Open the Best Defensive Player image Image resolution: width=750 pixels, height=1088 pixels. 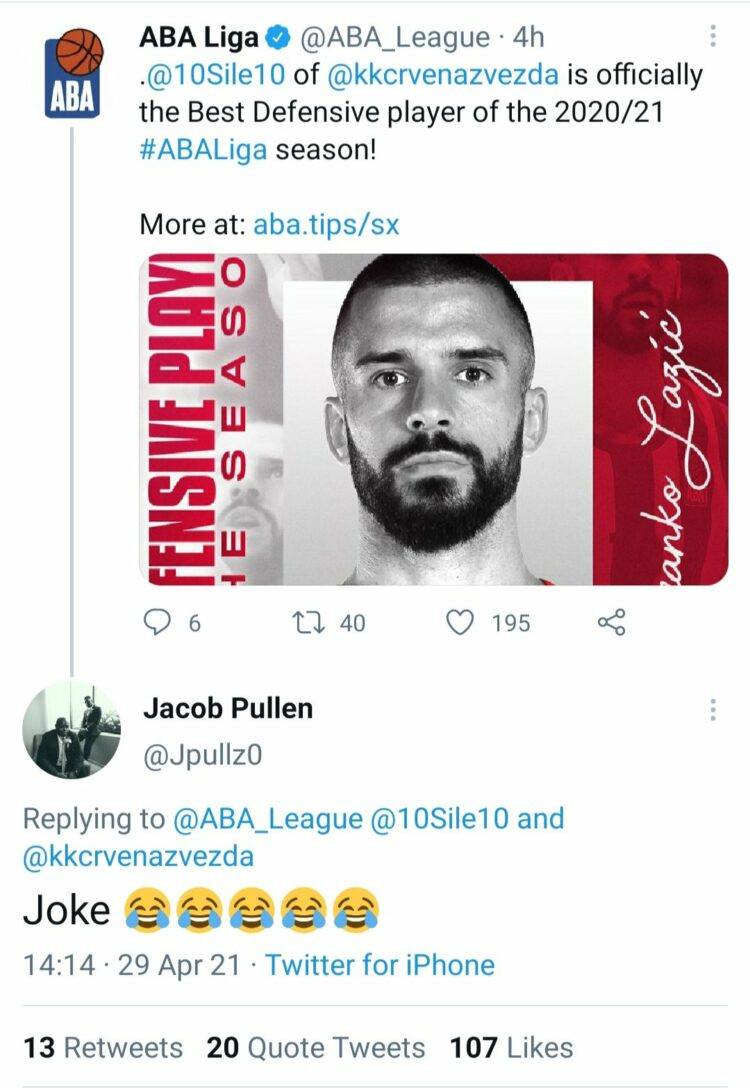pyautogui.click(x=433, y=419)
